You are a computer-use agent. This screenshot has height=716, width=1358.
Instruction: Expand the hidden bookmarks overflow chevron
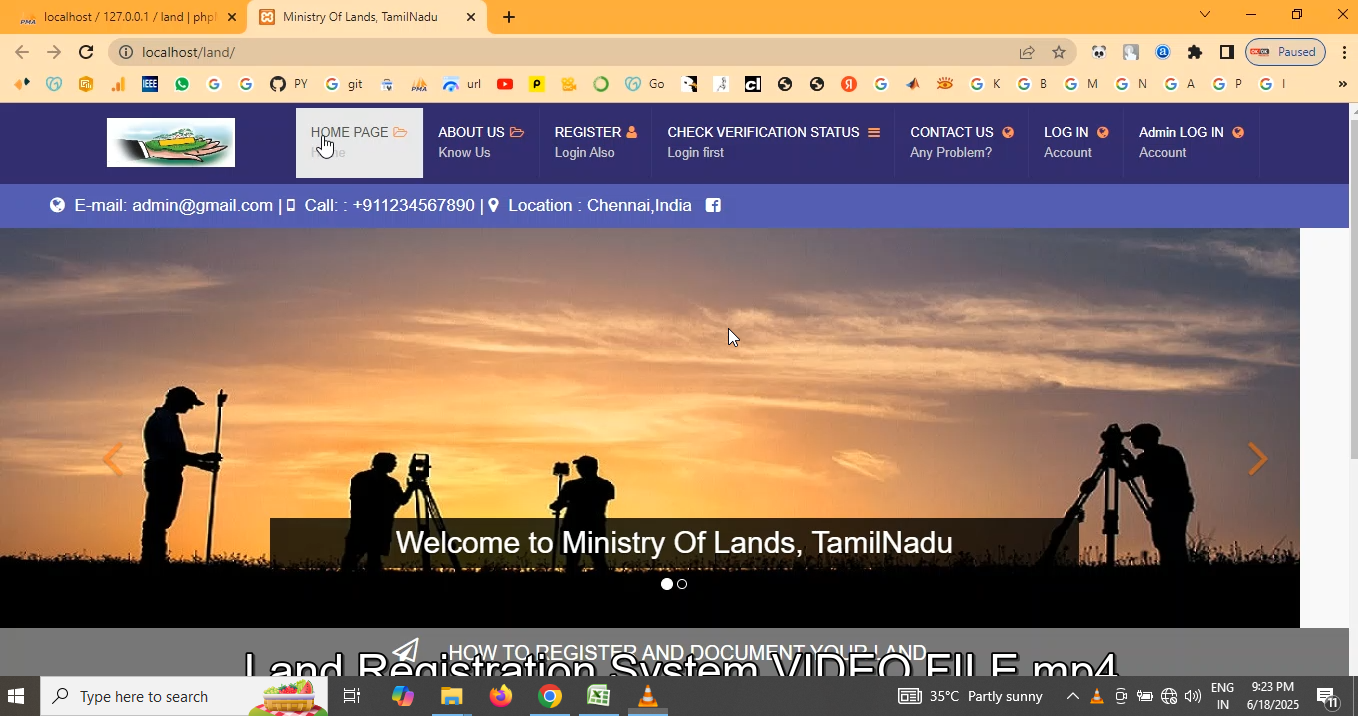1342,84
